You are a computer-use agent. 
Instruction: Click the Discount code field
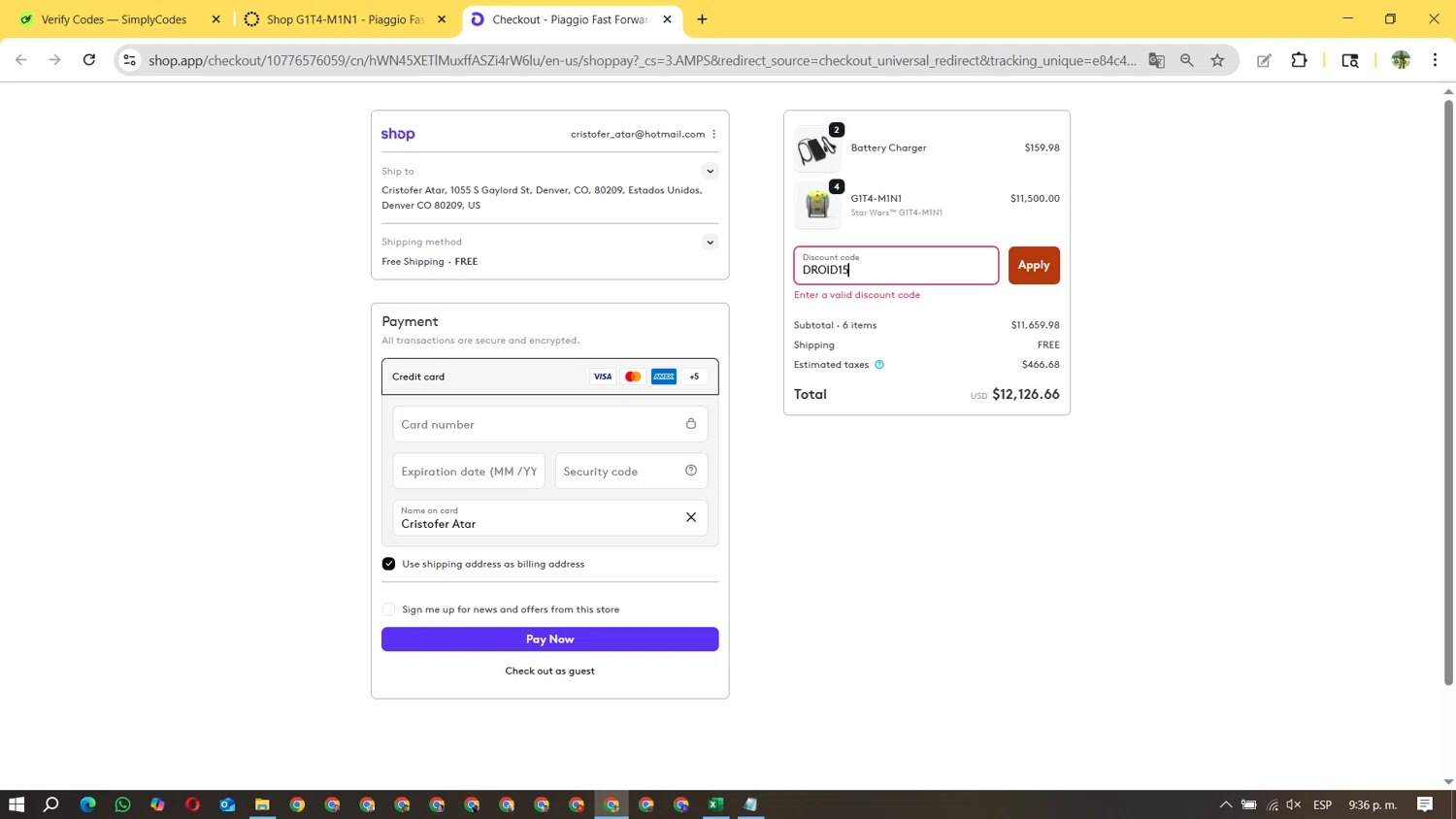pos(896,265)
